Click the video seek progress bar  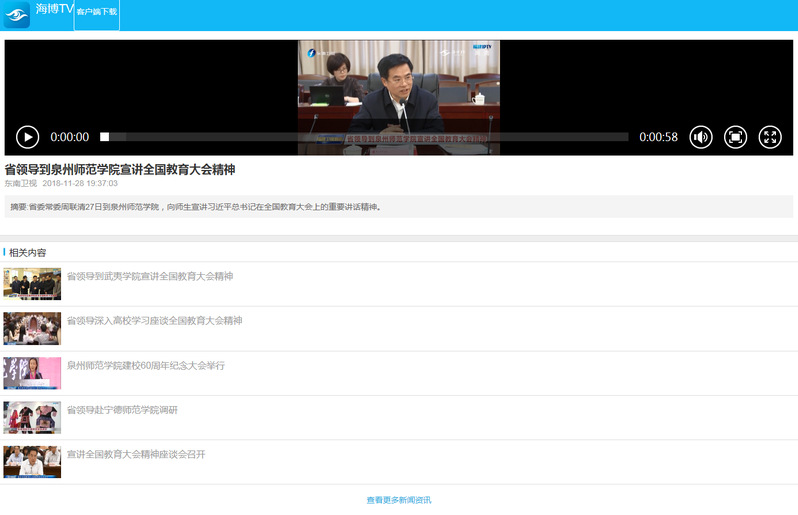(x=365, y=137)
